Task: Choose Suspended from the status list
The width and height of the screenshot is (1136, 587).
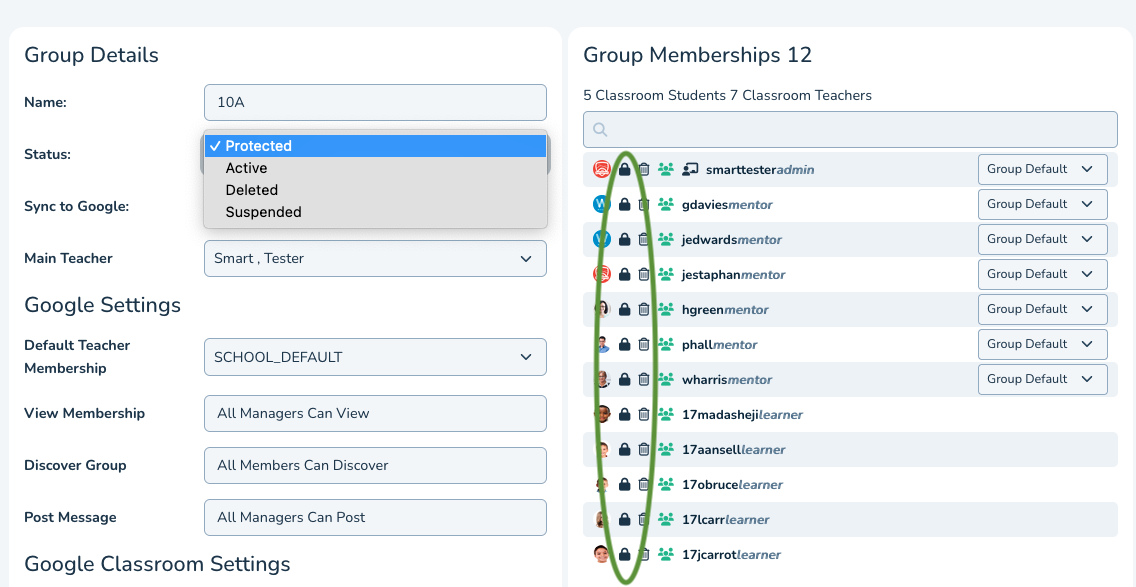Action: point(263,212)
